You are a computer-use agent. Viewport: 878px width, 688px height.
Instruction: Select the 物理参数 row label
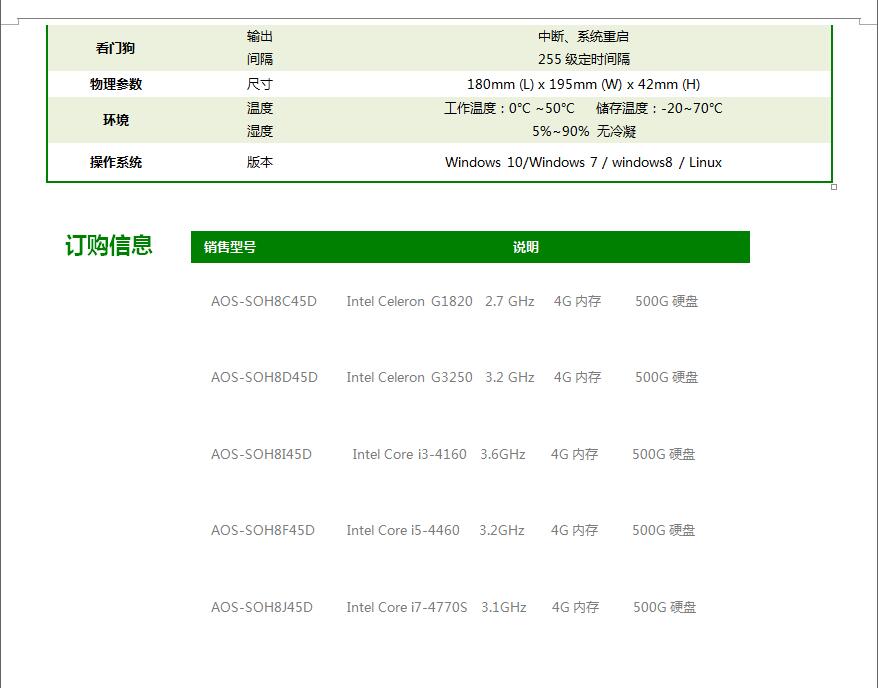(116, 84)
